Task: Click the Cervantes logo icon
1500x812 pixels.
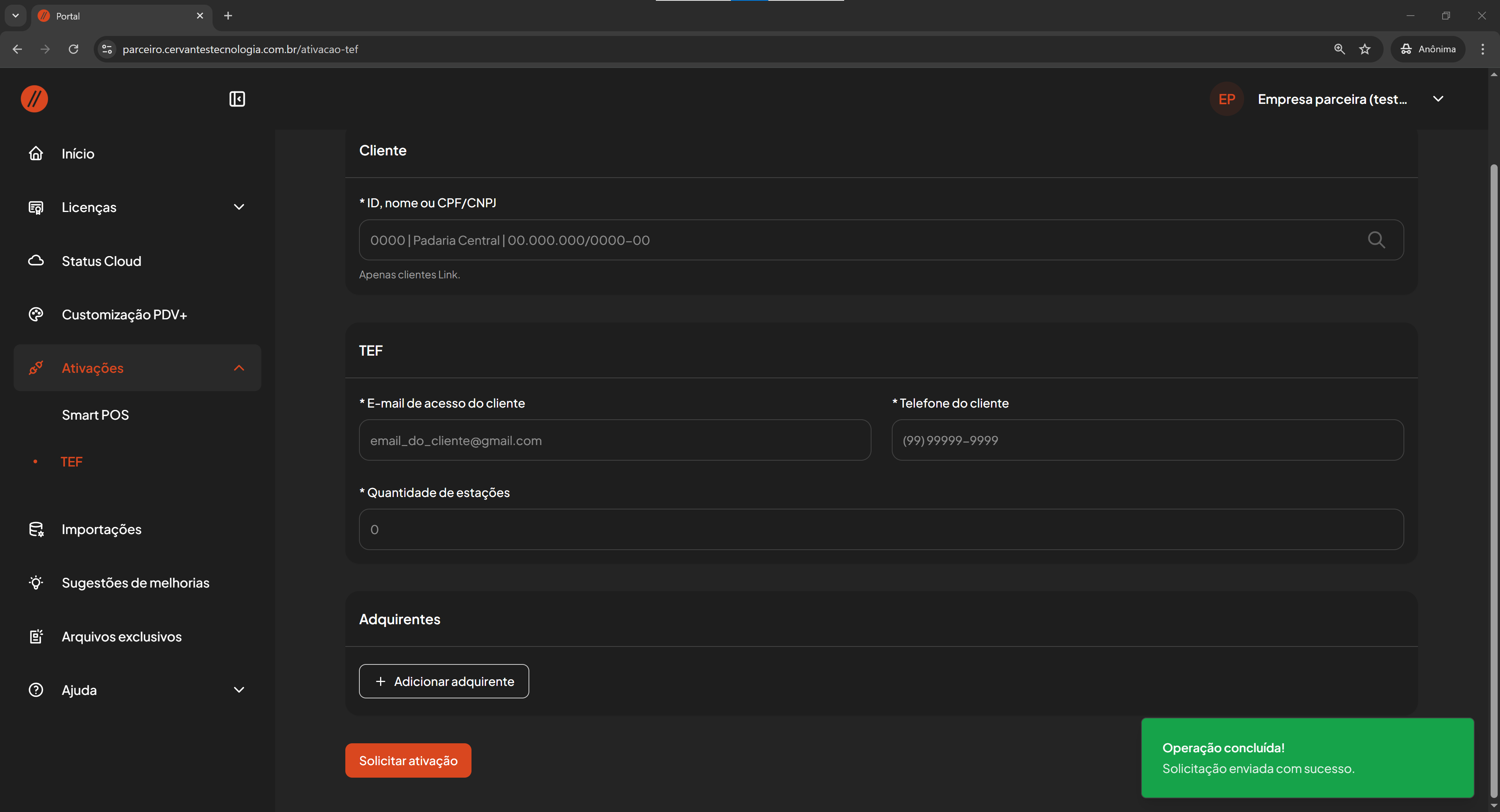Action: [34, 99]
